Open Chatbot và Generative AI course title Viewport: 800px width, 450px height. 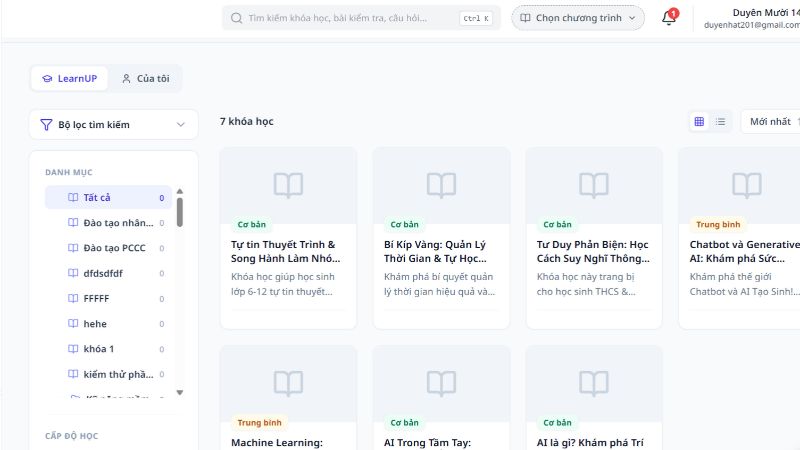click(744, 252)
